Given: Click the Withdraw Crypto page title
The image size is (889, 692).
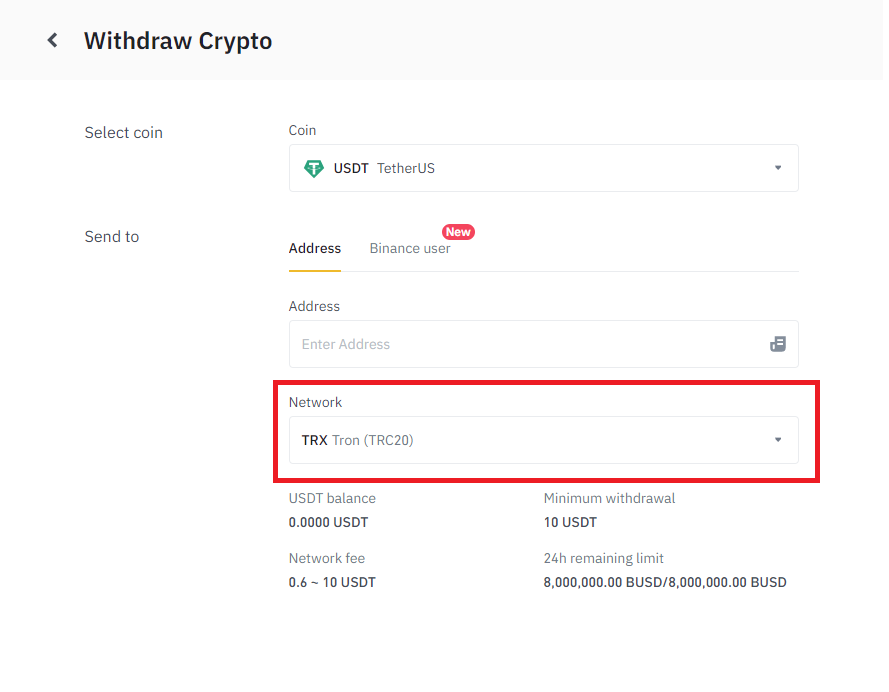Looking at the screenshot, I should tap(178, 41).
